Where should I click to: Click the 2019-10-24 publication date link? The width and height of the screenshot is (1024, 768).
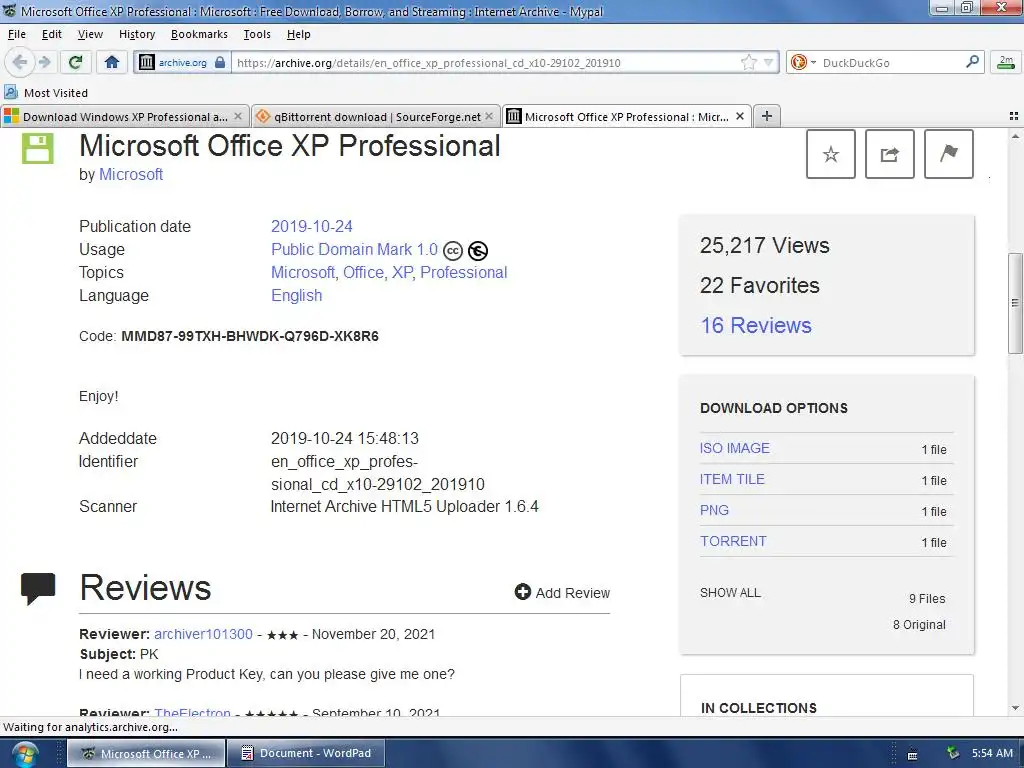(x=312, y=227)
